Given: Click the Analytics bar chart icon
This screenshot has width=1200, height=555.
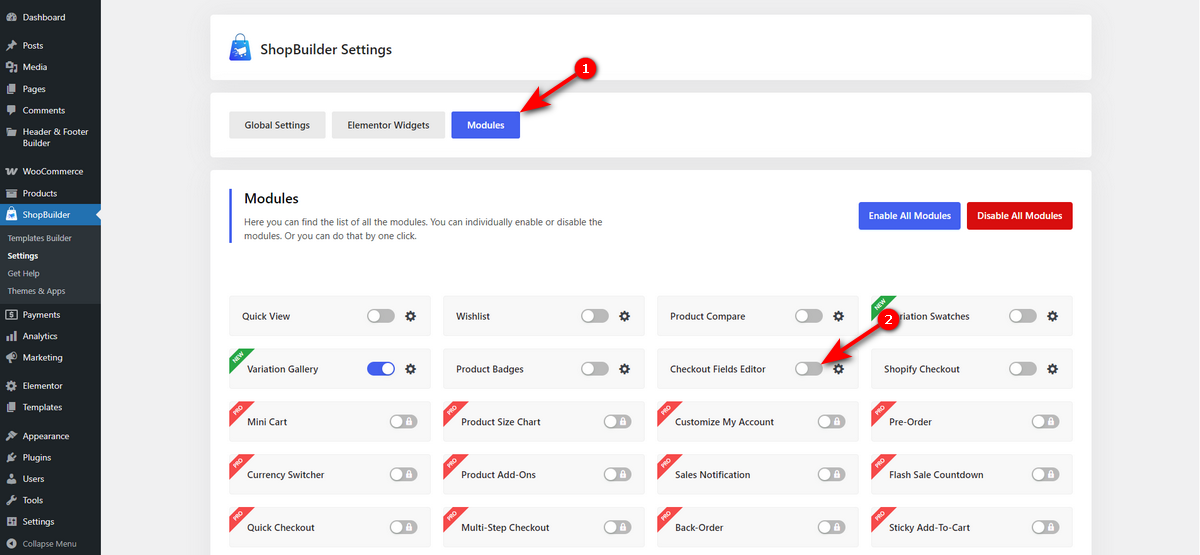Looking at the screenshot, I should pos(11,336).
